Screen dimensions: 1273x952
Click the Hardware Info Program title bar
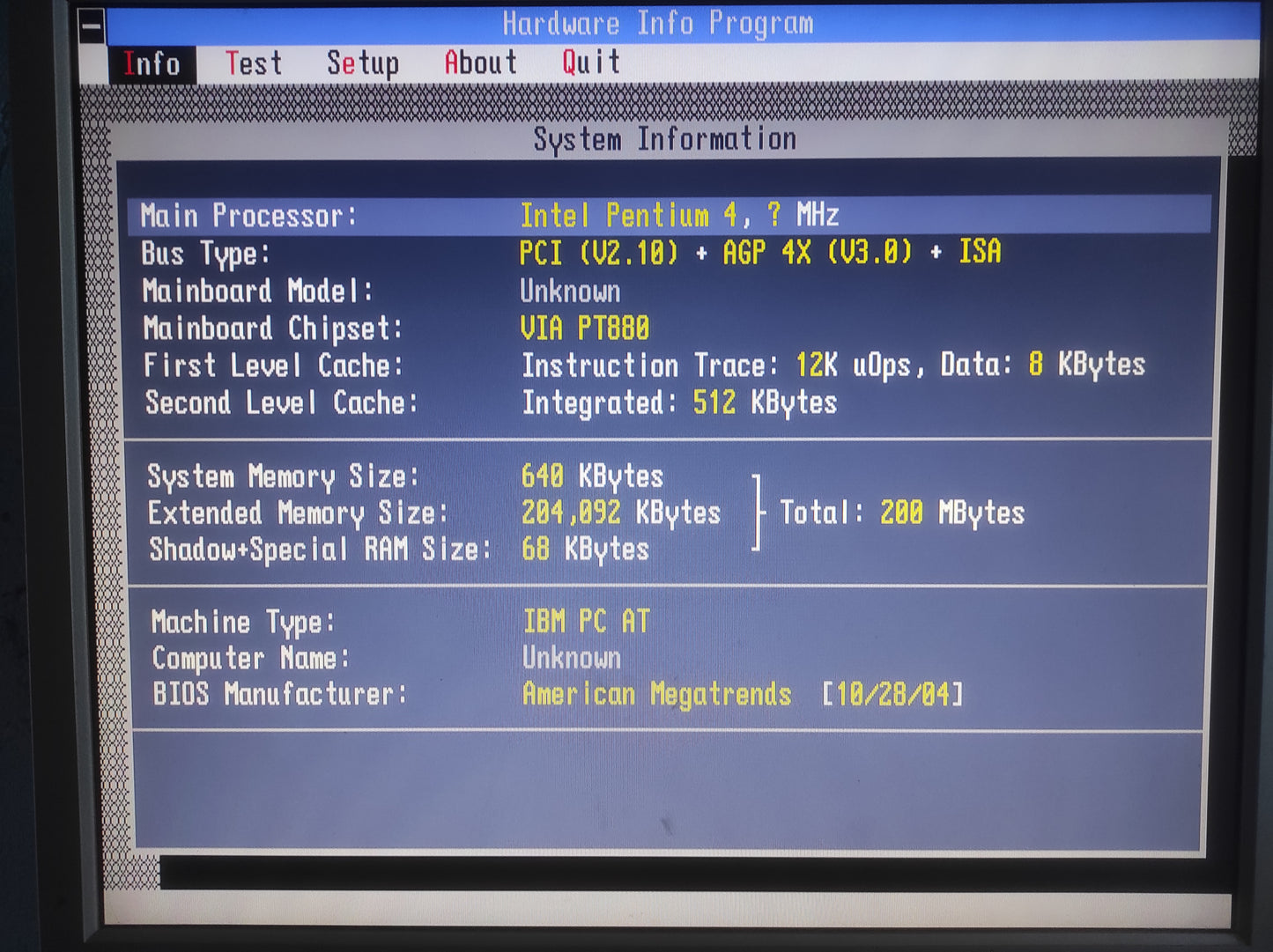pyautogui.click(x=657, y=24)
